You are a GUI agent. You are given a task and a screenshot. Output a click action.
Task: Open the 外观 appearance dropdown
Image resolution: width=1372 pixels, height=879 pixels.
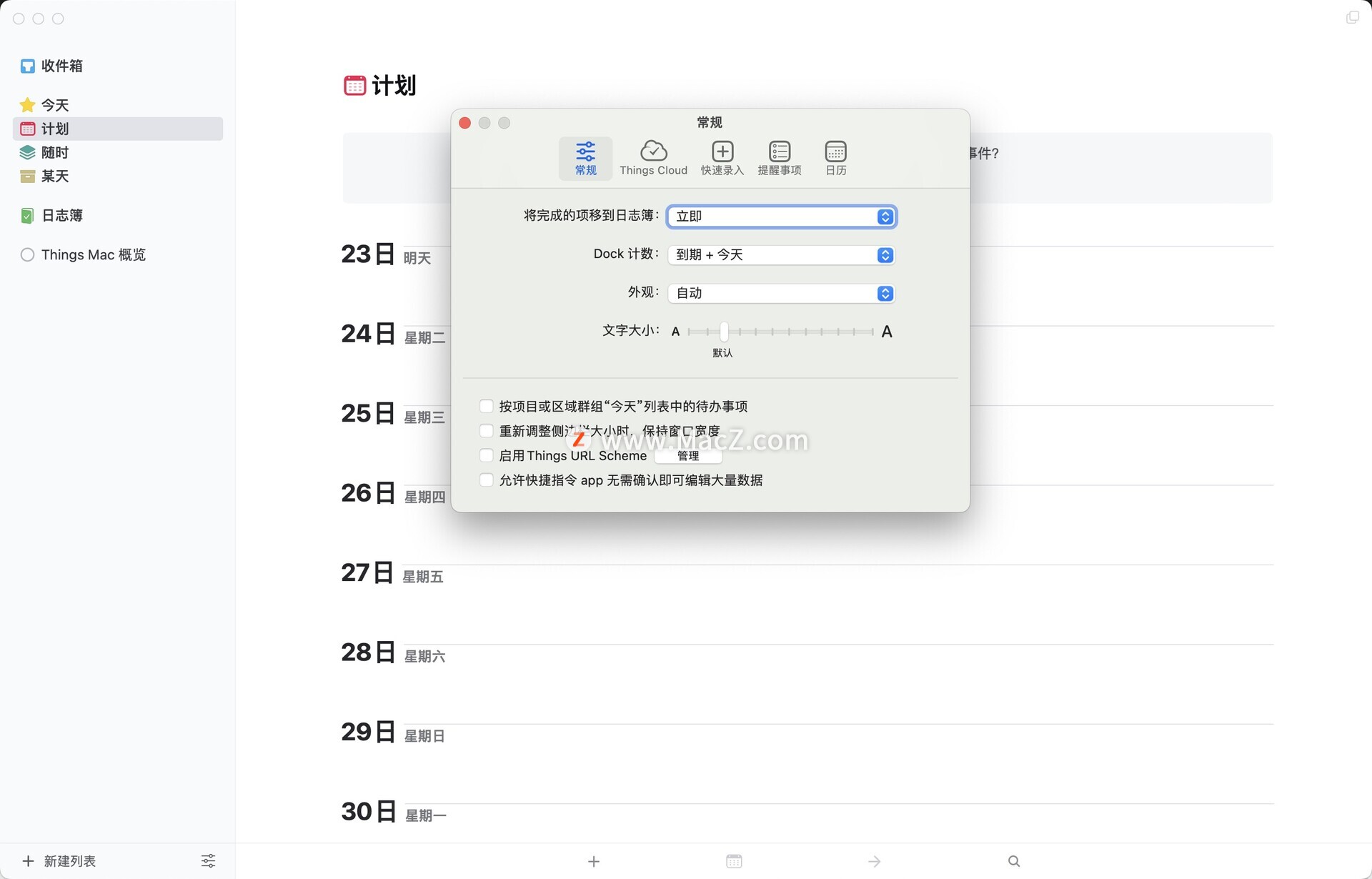(x=782, y=293)
